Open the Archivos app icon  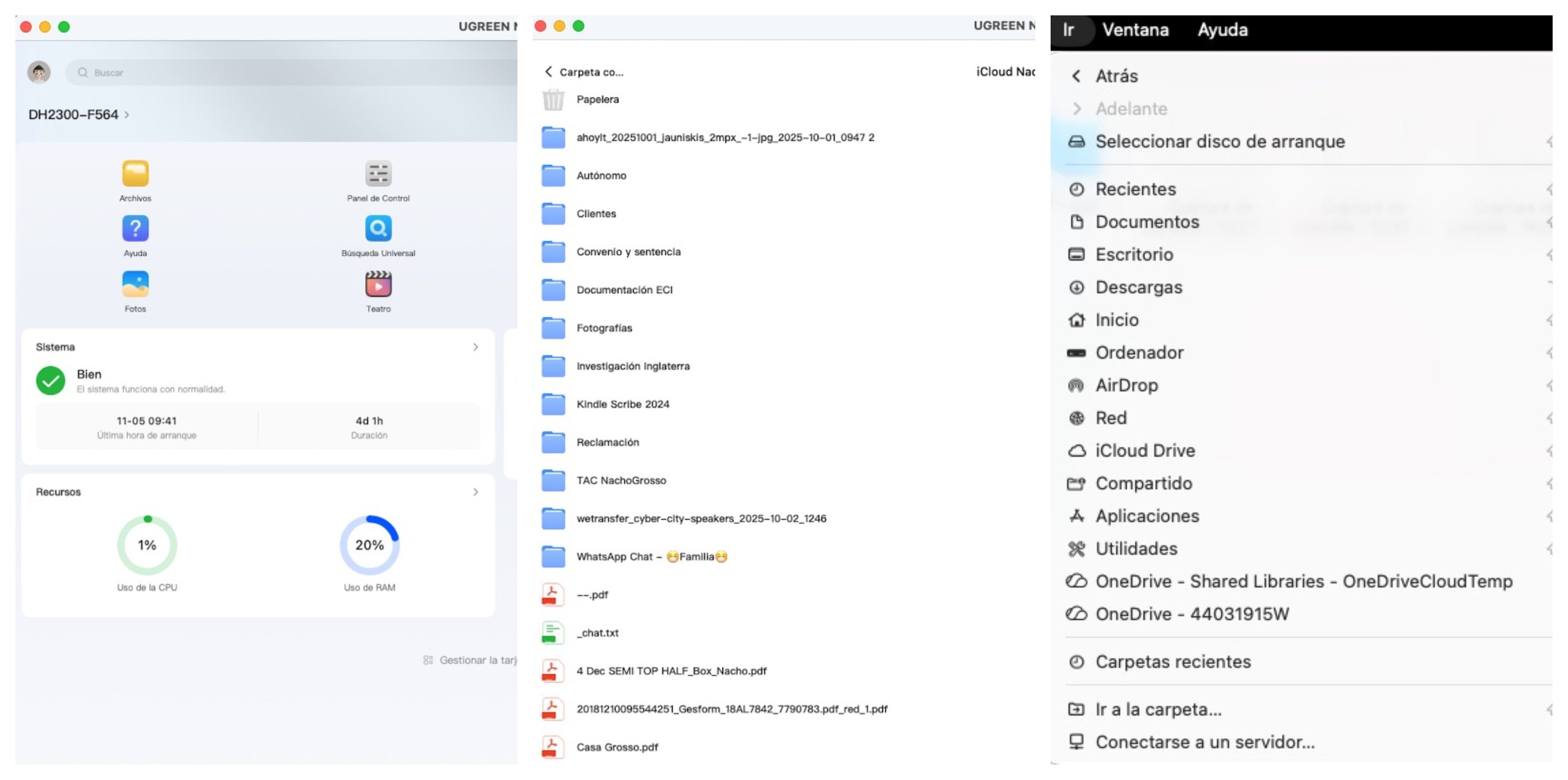coord(135,174)
